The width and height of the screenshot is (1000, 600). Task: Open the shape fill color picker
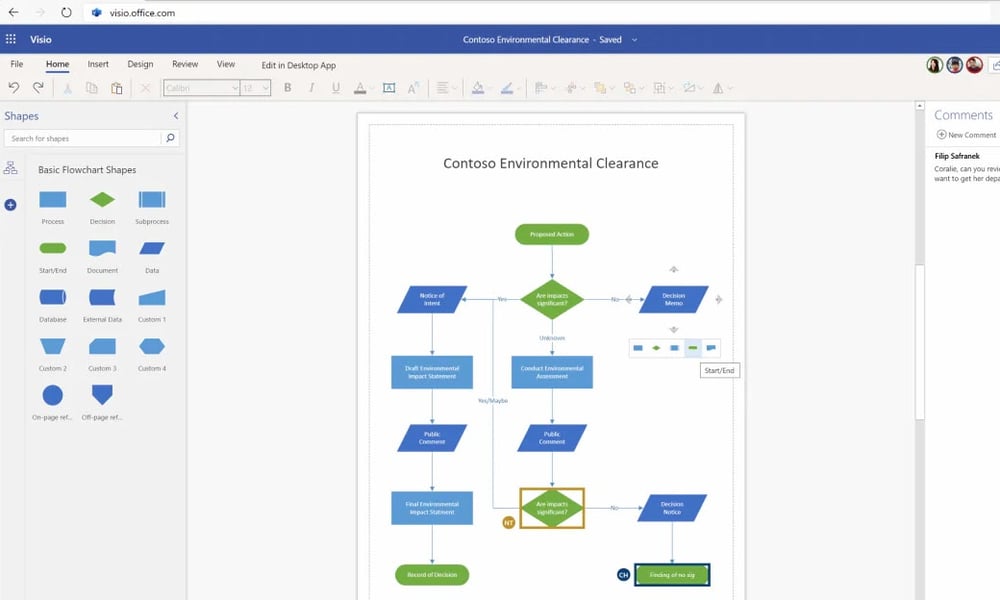tap(478, 88)
